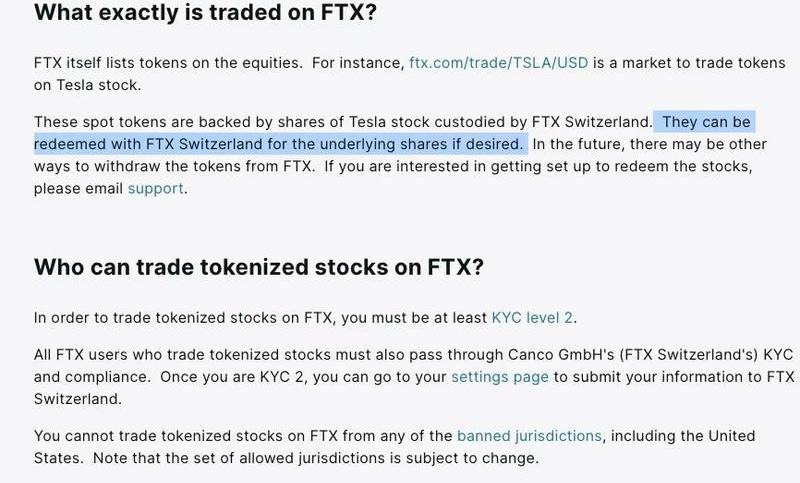The height and width of the screenshot is (483, 800).
Task: Click the words "please email" before support
Action: pos(78,188)
